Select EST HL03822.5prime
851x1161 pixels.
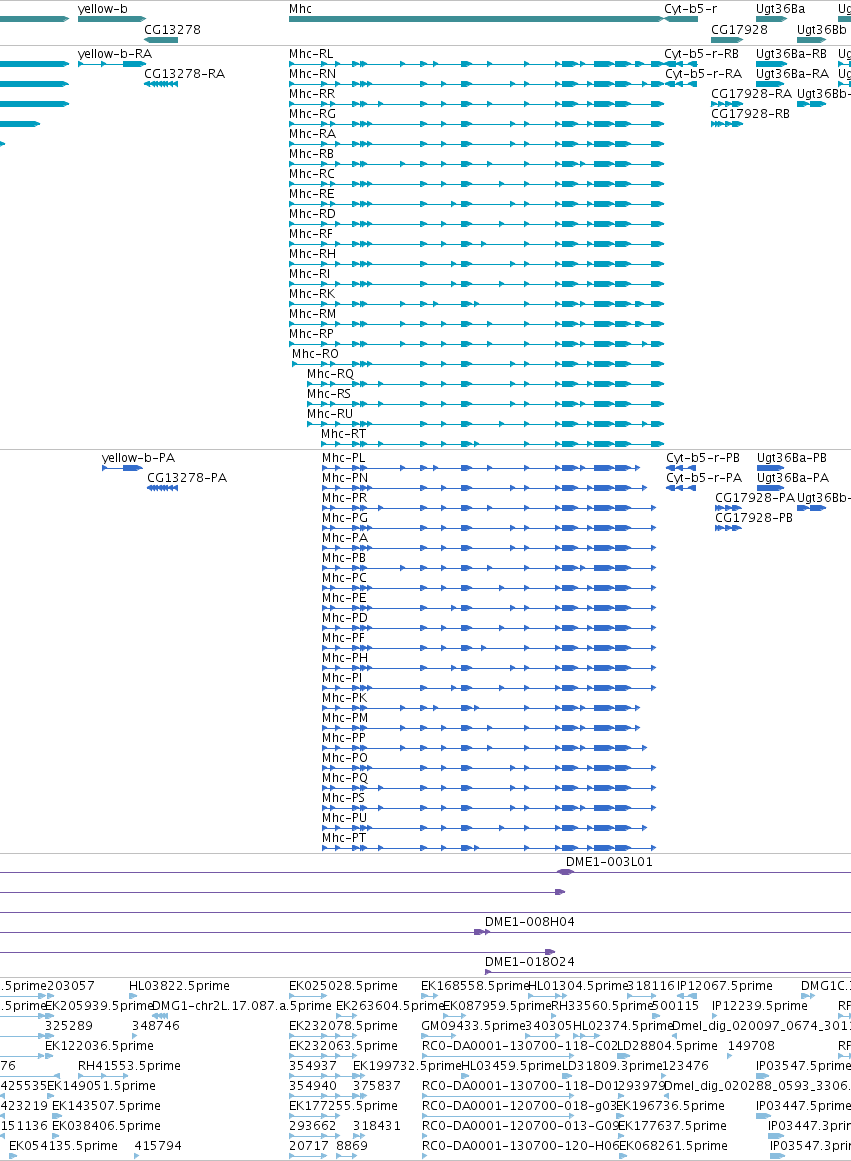tap(179, 986)
